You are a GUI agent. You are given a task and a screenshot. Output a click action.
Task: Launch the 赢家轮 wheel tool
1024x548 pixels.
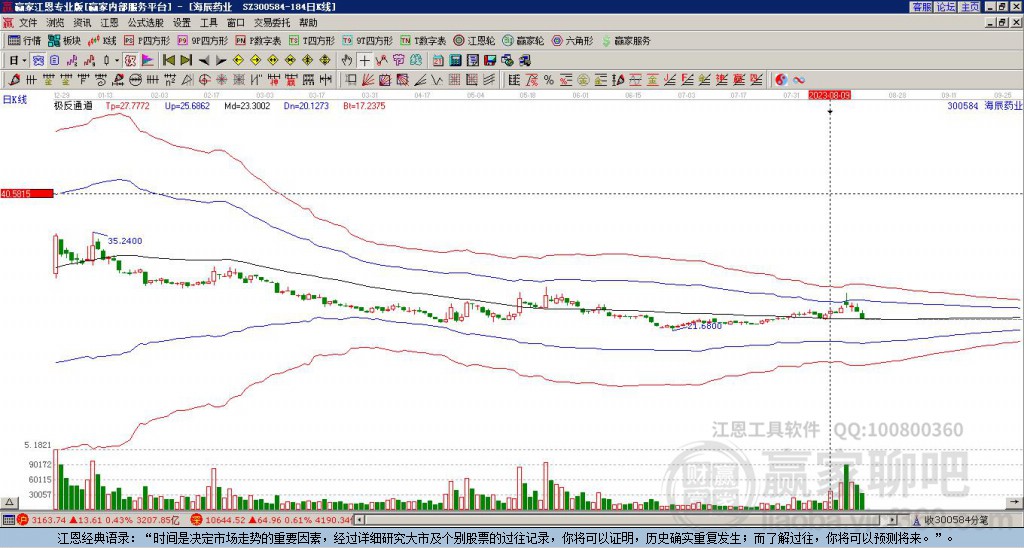(523, 40)
